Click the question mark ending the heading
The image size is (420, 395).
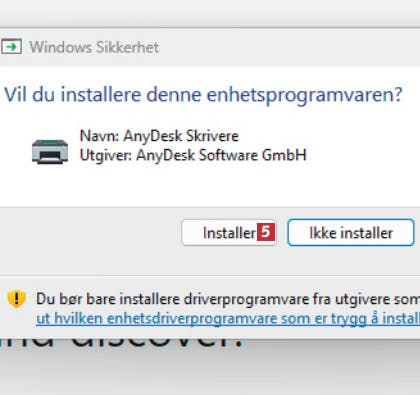click(x=396, y=94)
